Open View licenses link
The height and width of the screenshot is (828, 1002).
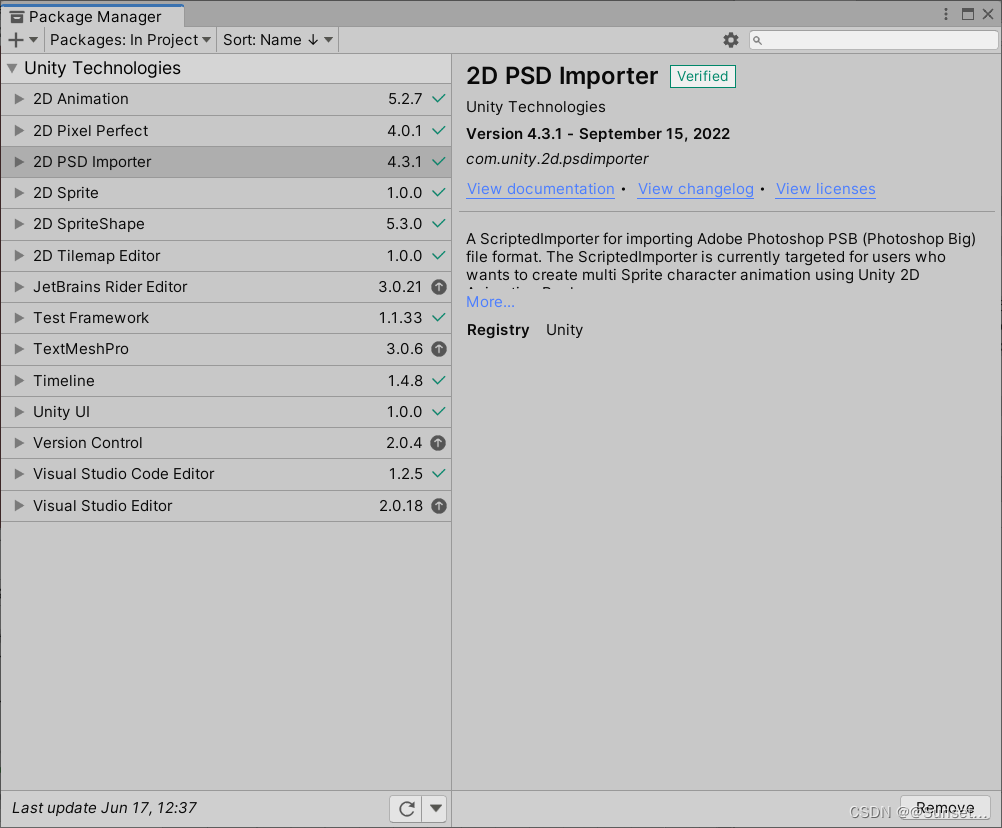coord(826,189)
